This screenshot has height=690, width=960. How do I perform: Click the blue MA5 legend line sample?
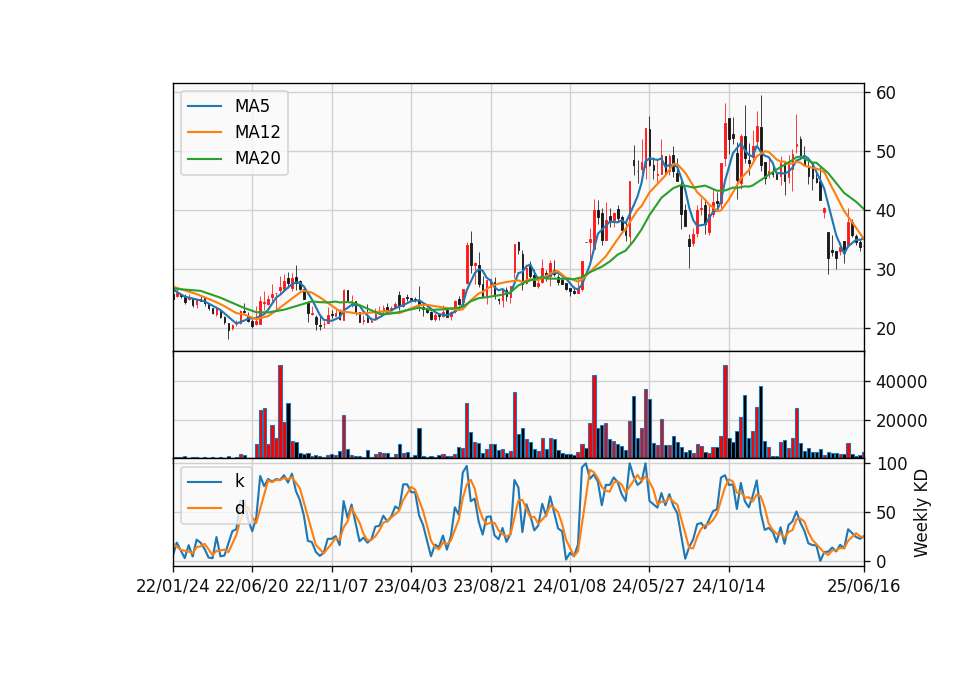(x=204, y=106)
